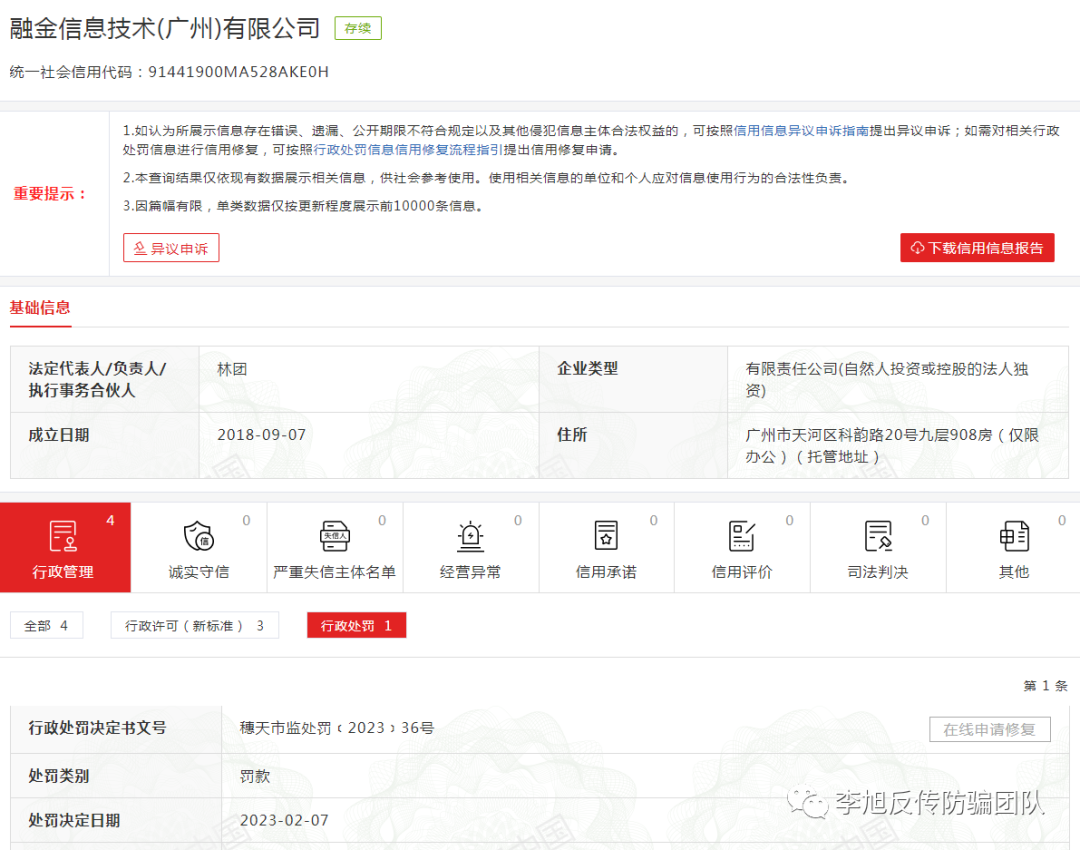Select the 诚实守信 shield icon
Viewport: 1080px width, 850px height.
pyautogui.click(x=198, y=536)
